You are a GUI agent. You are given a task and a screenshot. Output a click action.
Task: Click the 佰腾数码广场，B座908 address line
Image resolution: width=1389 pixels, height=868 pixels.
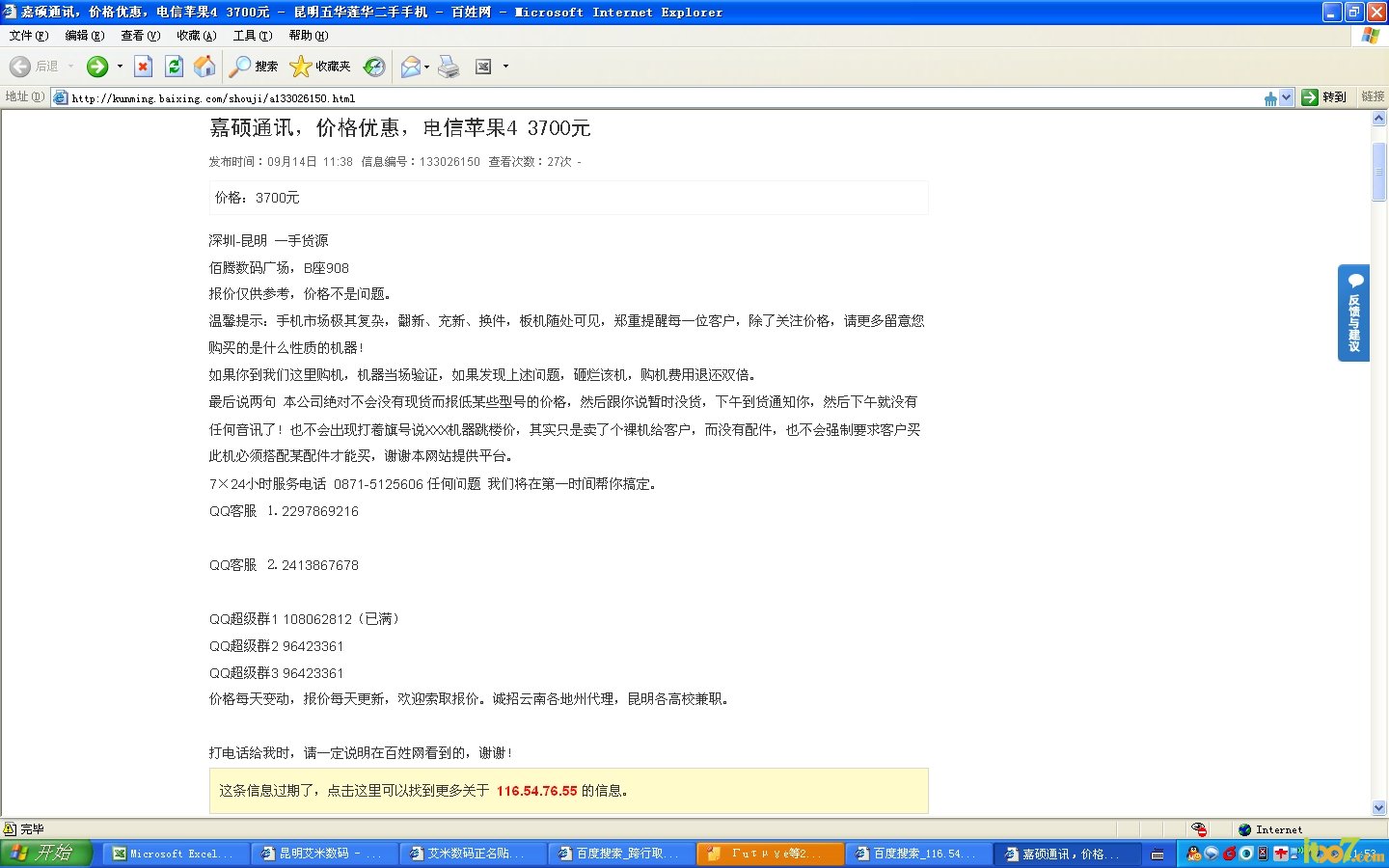click(279, 268)
